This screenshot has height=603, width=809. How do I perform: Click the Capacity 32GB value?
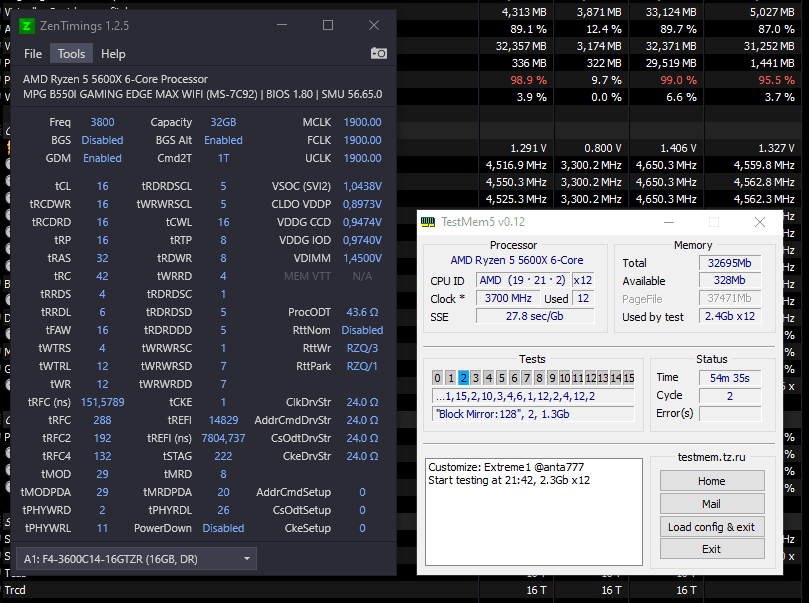click(x=223, y=122)
